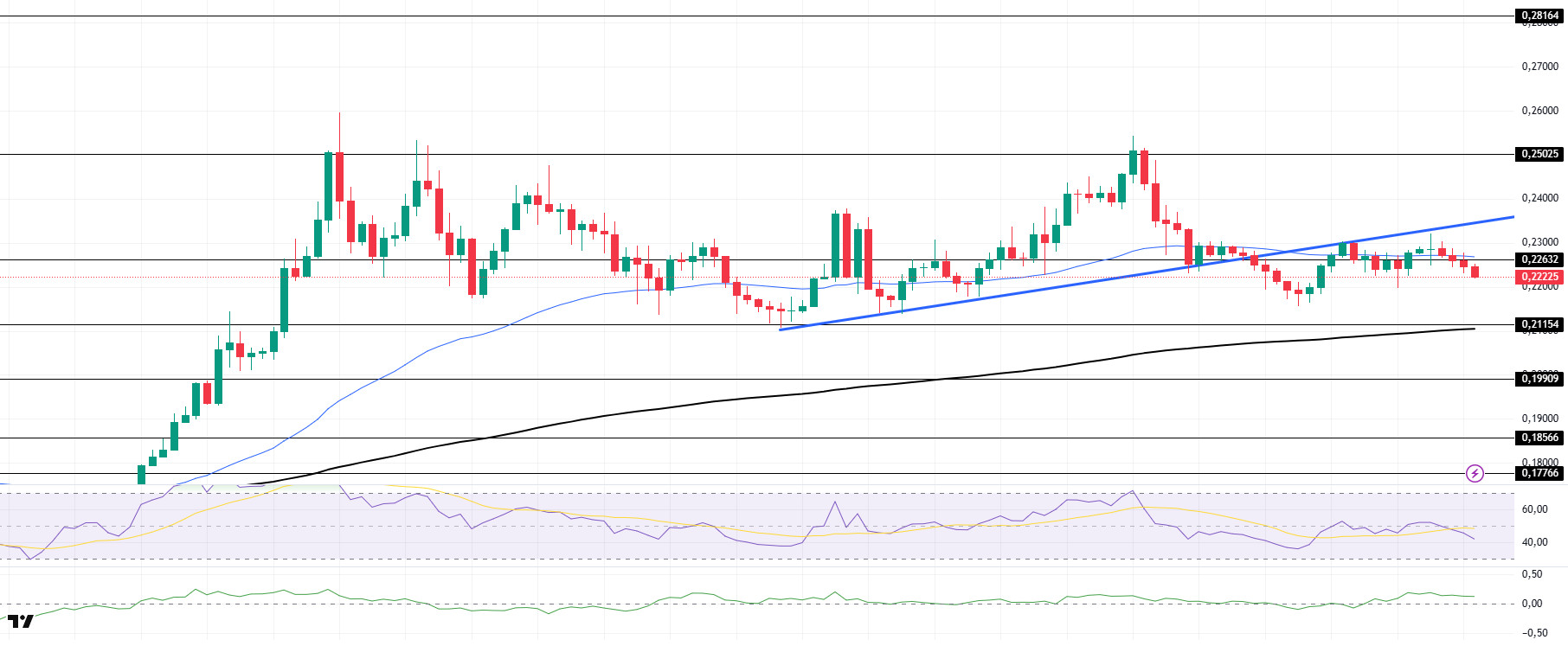
Task: Select the 0,21154 price level label
Action: [x=1540, y=324]
